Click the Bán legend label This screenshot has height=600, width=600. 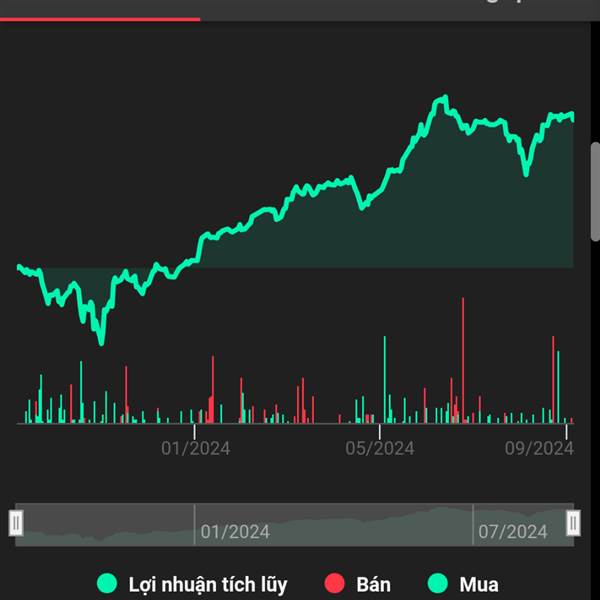click(373, 585)
